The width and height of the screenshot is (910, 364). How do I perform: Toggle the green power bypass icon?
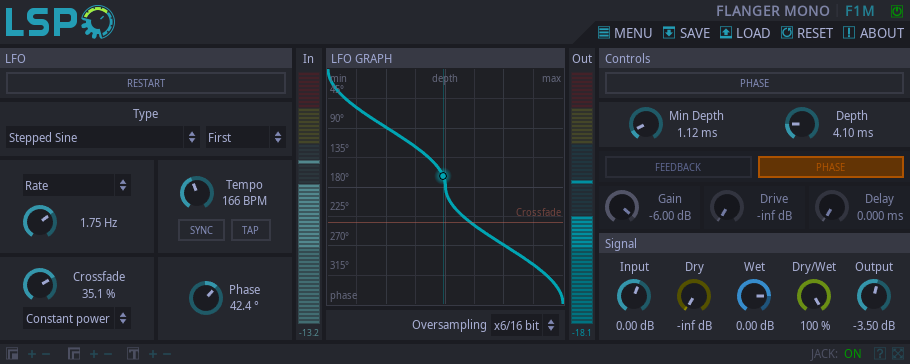coord(897,11)
